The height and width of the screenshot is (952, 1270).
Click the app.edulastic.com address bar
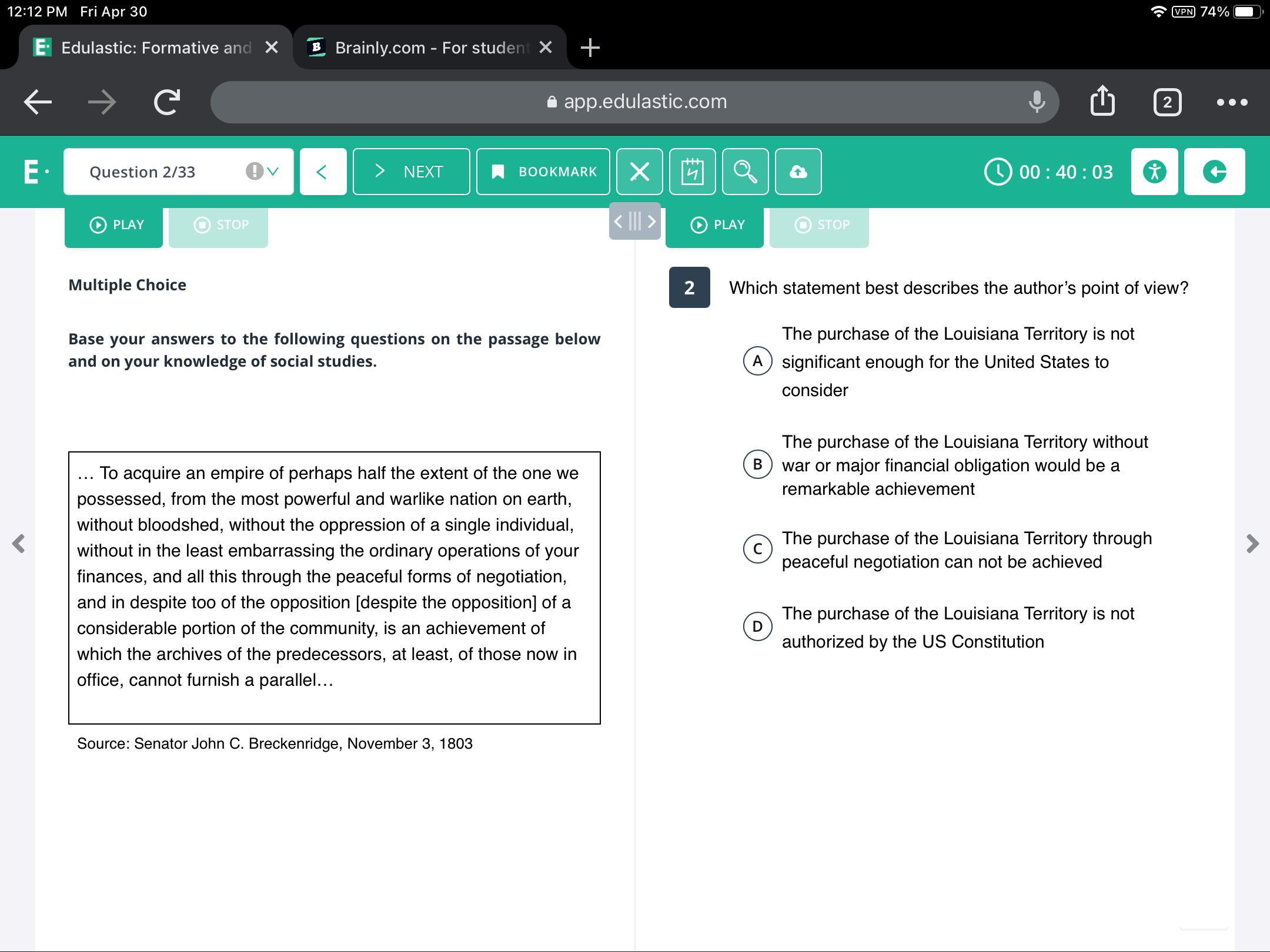(635, 102)
